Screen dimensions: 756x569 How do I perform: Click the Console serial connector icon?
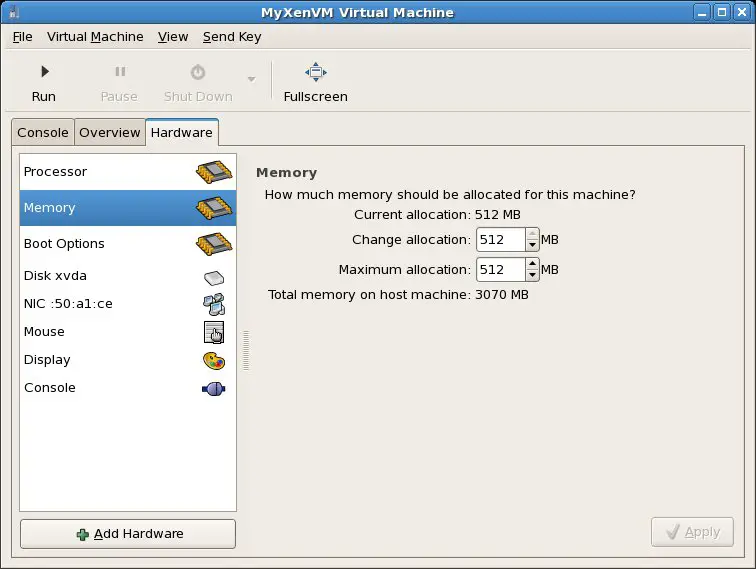214,389
